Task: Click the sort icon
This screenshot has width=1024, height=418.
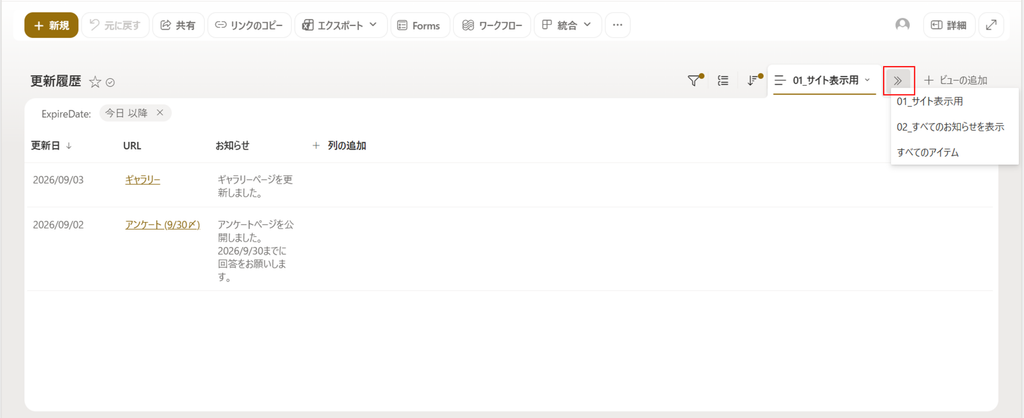Action: tap(753, 80)
